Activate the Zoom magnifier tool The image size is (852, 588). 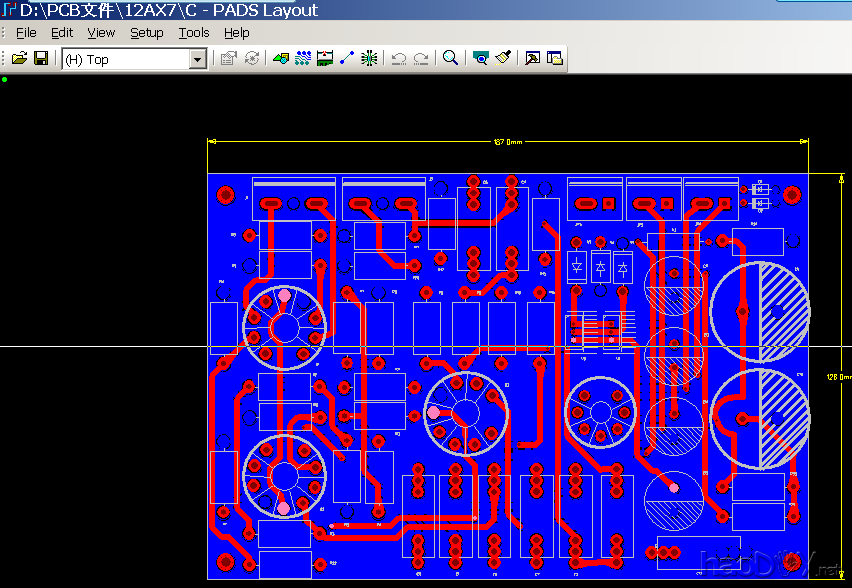point(450,59)
